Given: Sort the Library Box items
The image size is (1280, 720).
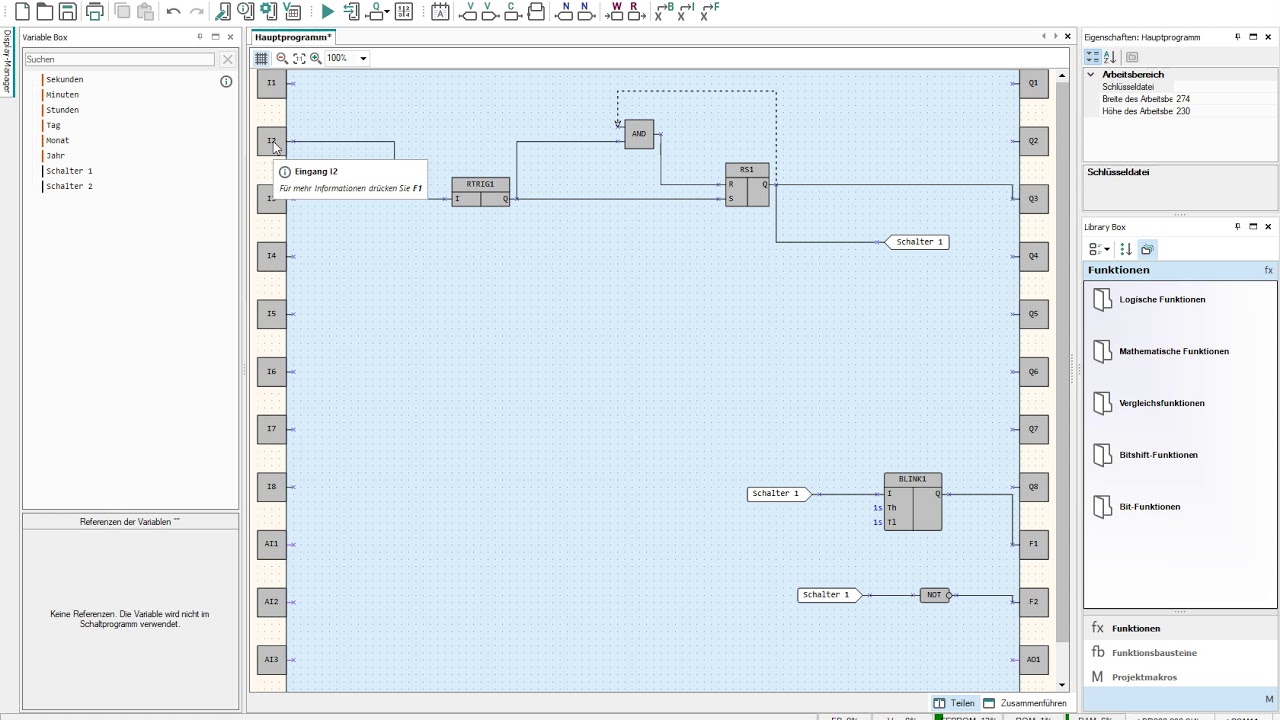Looking at the screenshot, I should tap(1126, 249).
